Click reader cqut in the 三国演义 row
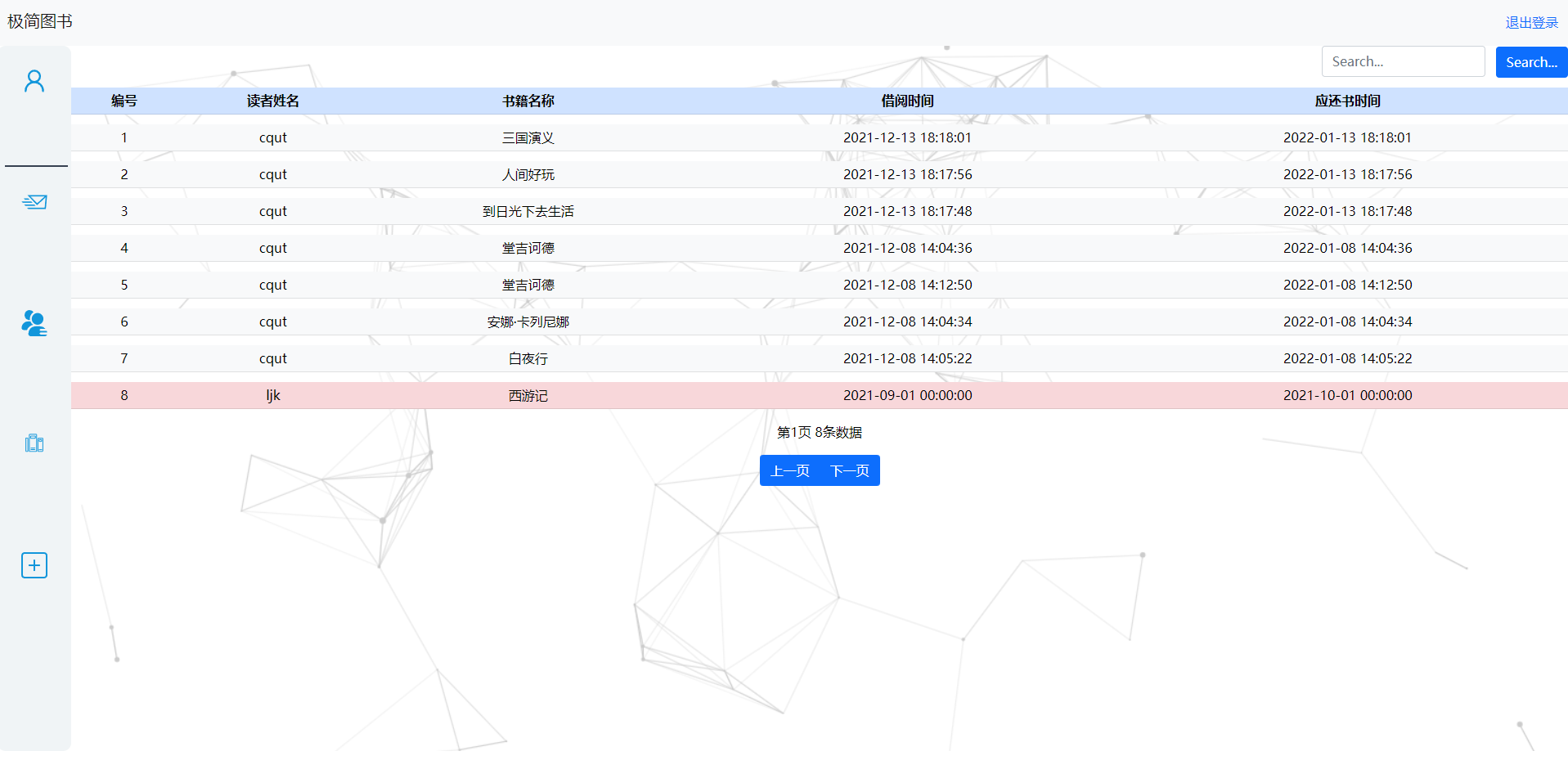This screenshot has width=1568, height=760. 273,137
